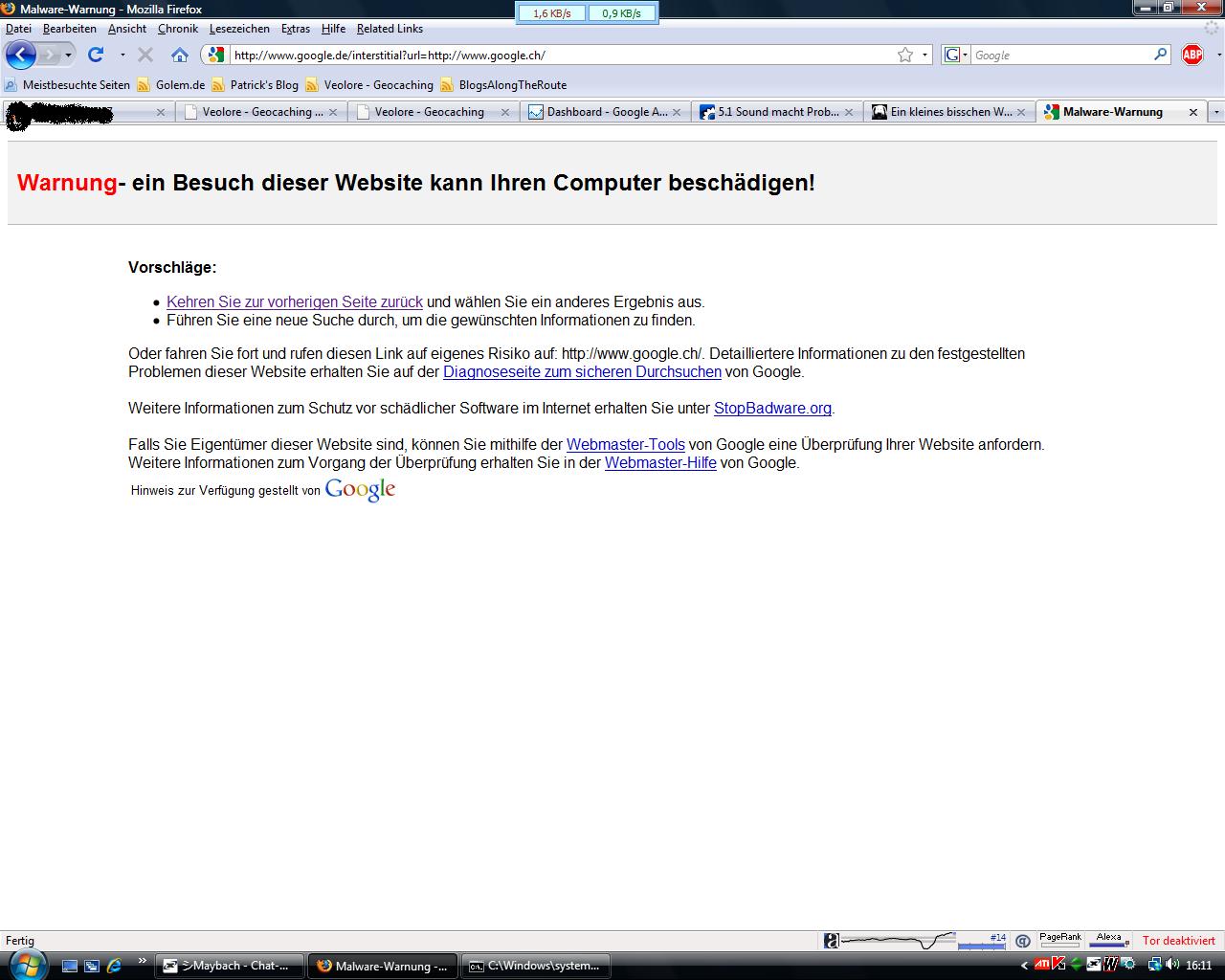Open the Related Links menu
This screenshot has width=1225, height=980.
pos(390,29)
